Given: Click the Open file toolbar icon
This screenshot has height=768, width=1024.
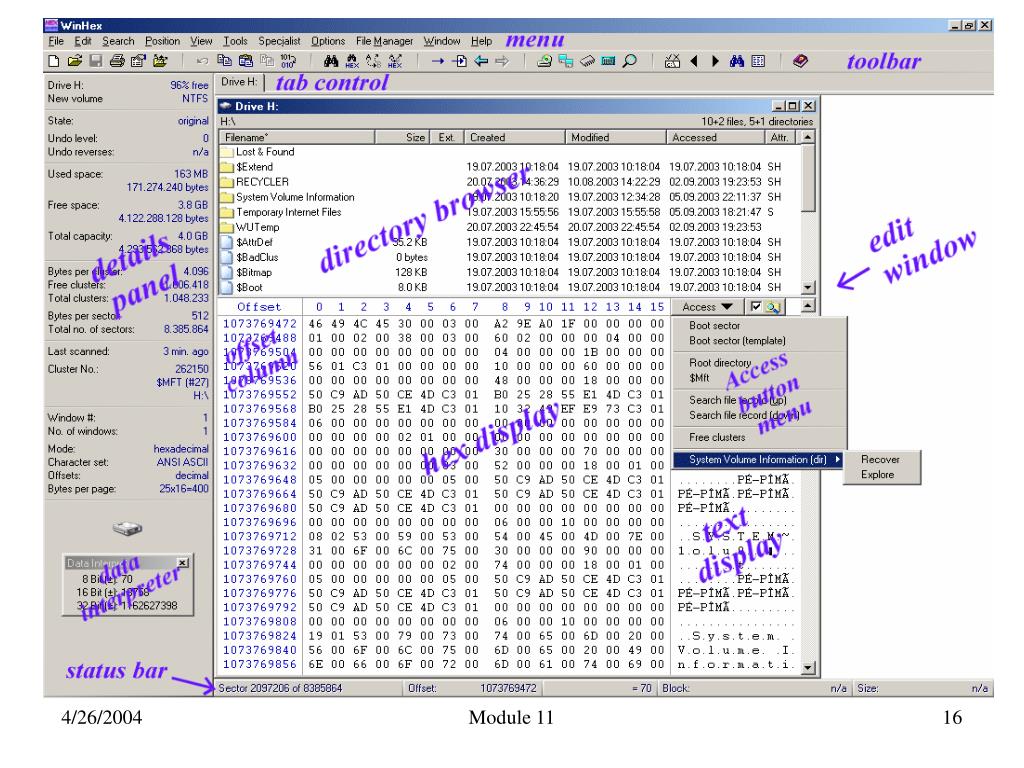Looking at the screenshot, I should click(75, 61).
